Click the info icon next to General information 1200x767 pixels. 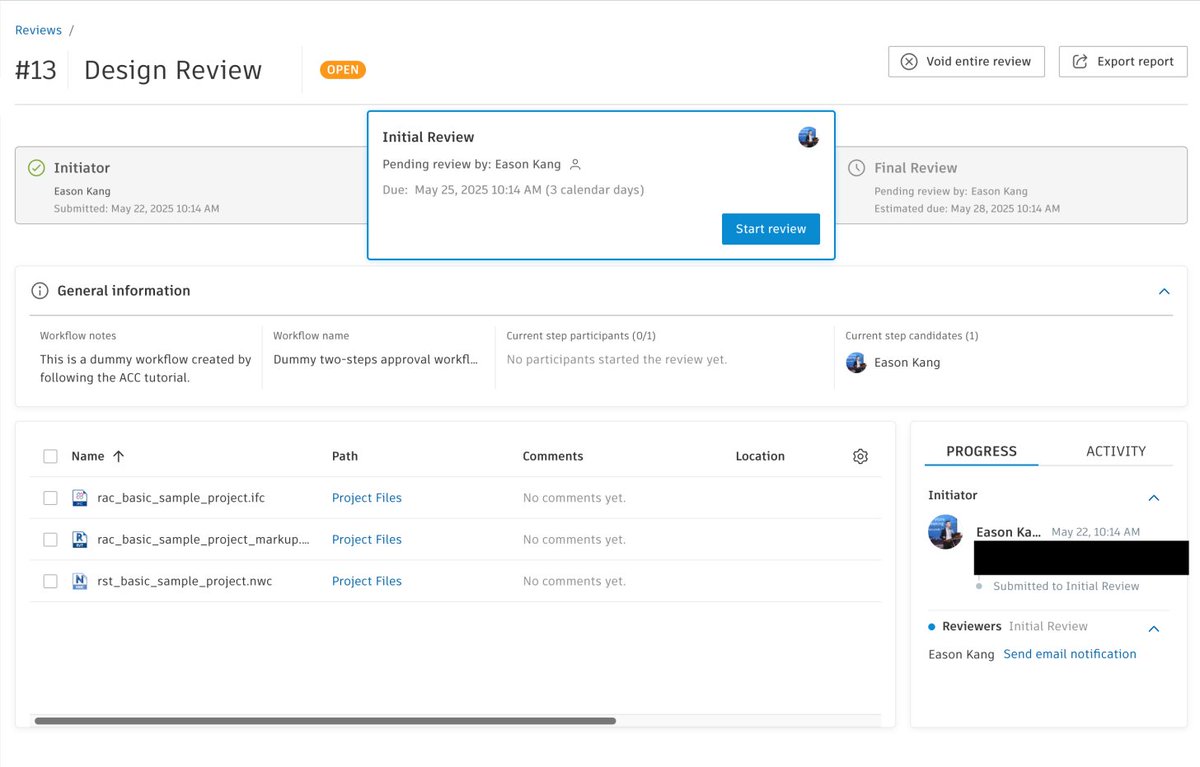(x=39, y=291)
